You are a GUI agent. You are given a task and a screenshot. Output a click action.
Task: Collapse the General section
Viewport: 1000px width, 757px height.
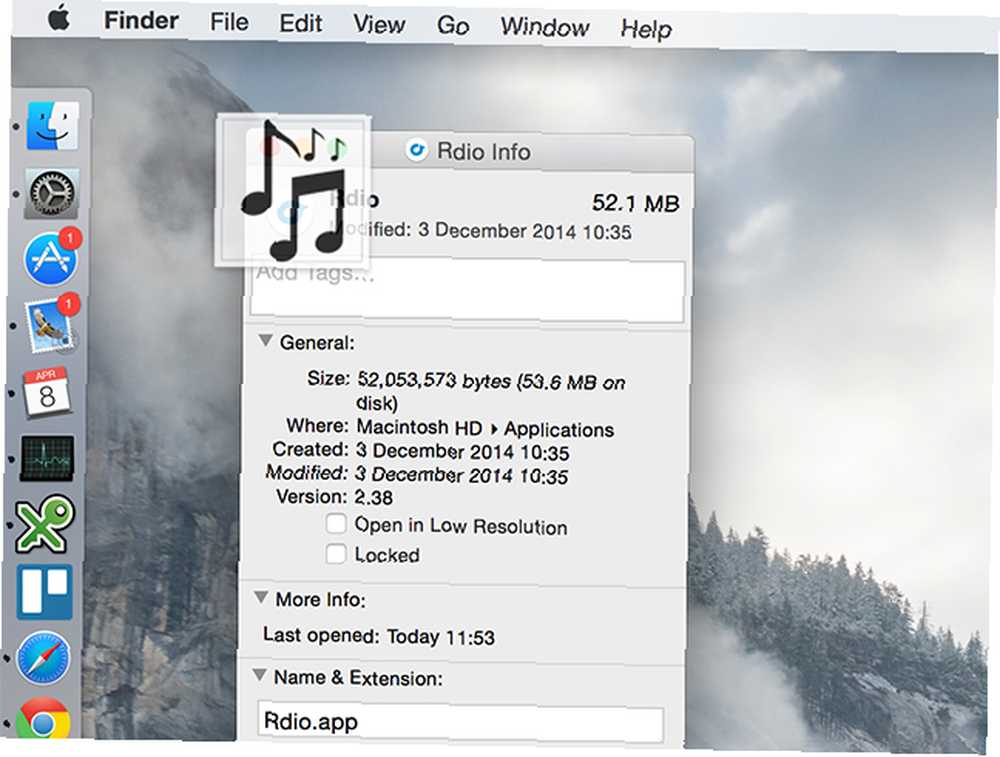[265, 341]
